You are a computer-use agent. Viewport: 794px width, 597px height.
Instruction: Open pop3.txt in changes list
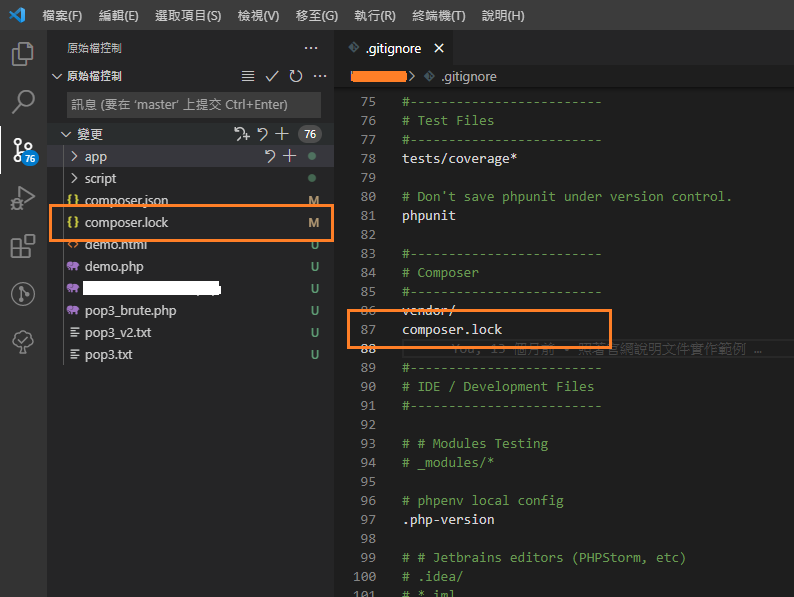coord(108,354)
